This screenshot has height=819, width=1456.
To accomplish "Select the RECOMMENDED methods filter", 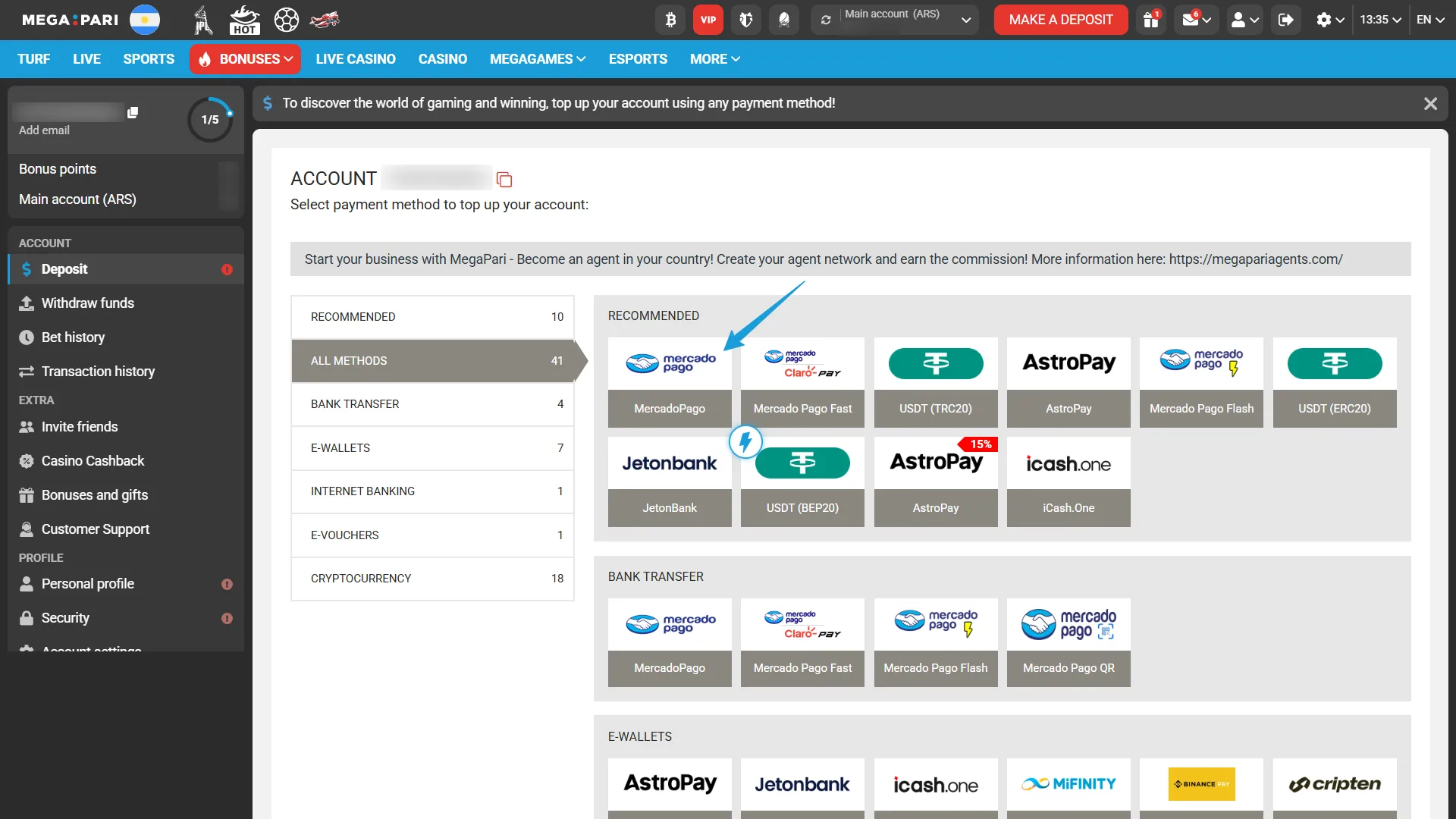I will [432, 317].
